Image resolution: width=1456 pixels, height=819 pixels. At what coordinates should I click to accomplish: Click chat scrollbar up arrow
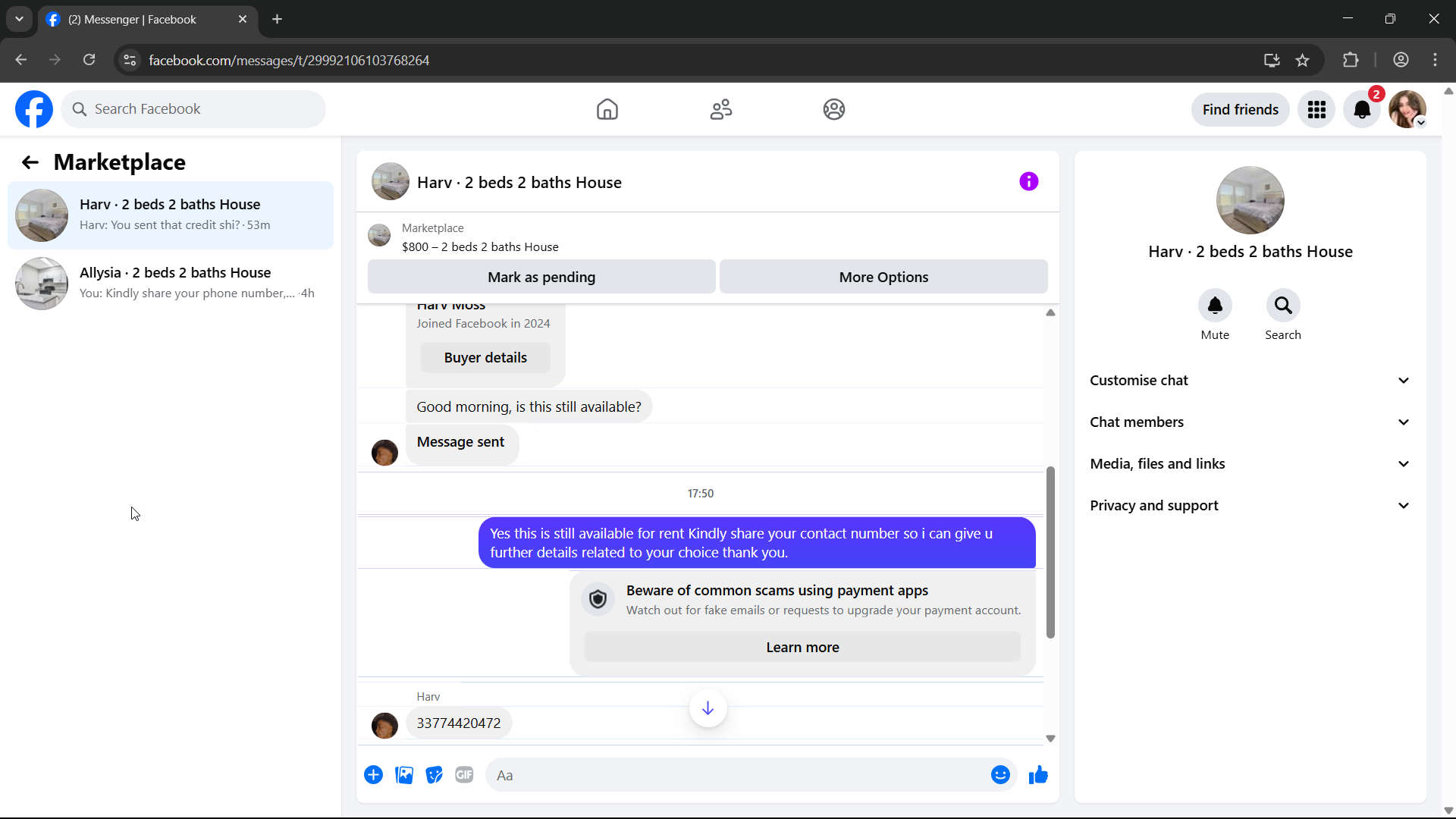point(1050,312)
